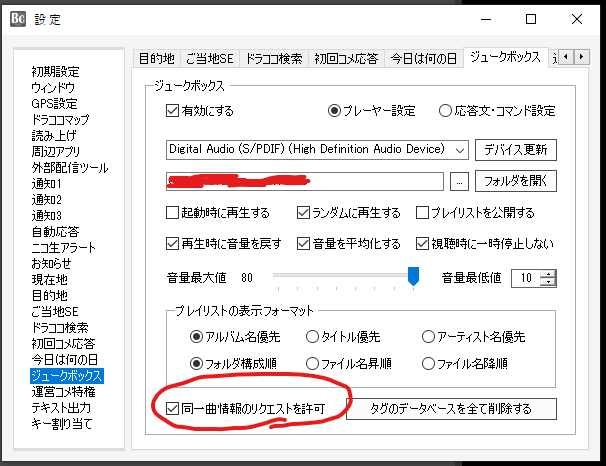Select ファイル名降順 radio button
Screen dimensions: 606x466
pos(428,364)
